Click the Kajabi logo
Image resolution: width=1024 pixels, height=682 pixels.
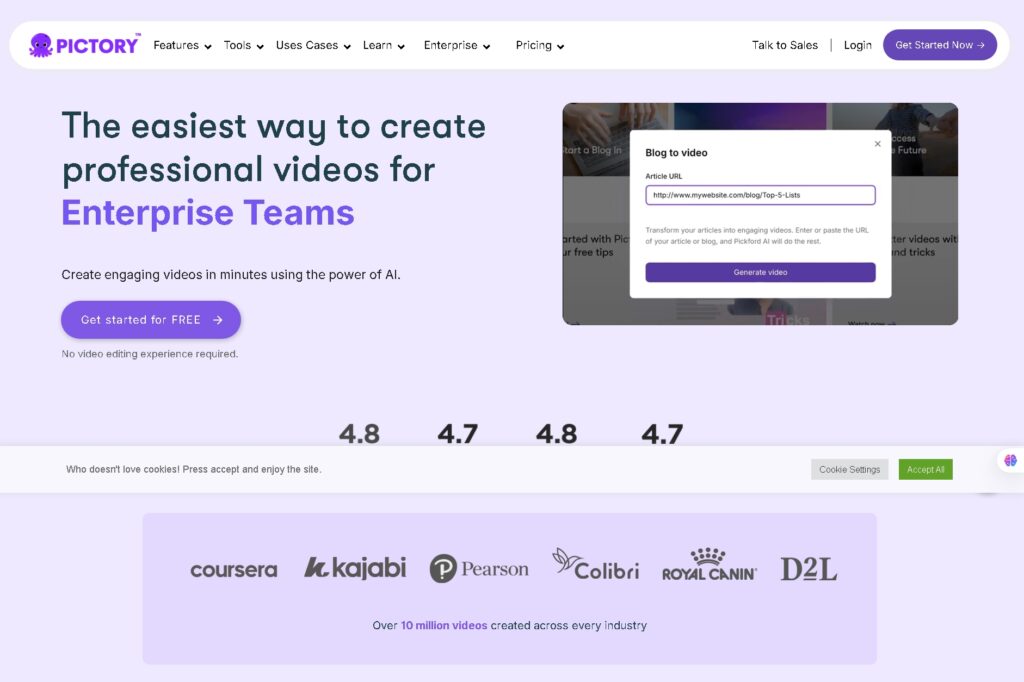(x=355, y=568)
